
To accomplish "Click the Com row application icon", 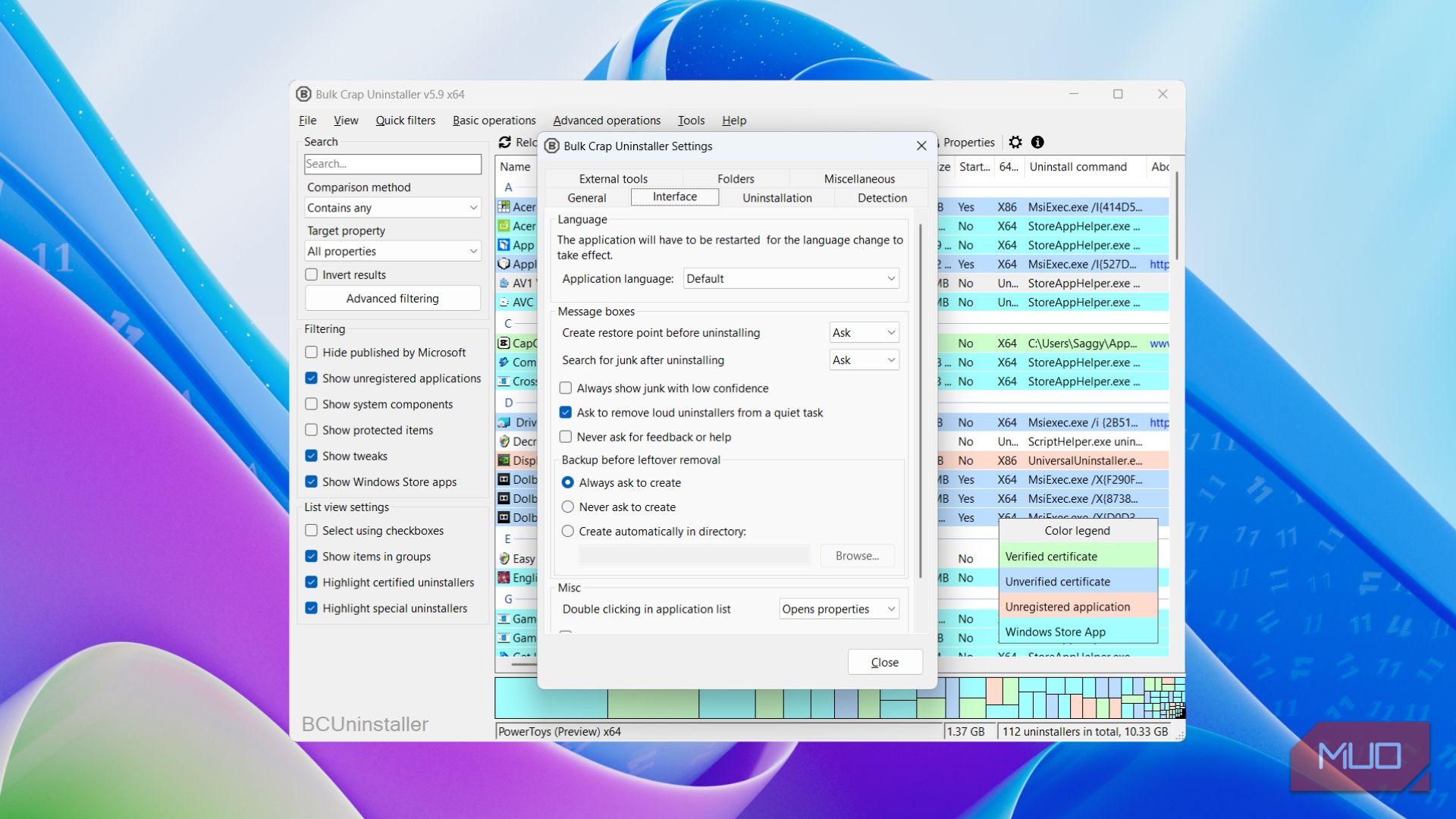I will (x=504, y=362).
